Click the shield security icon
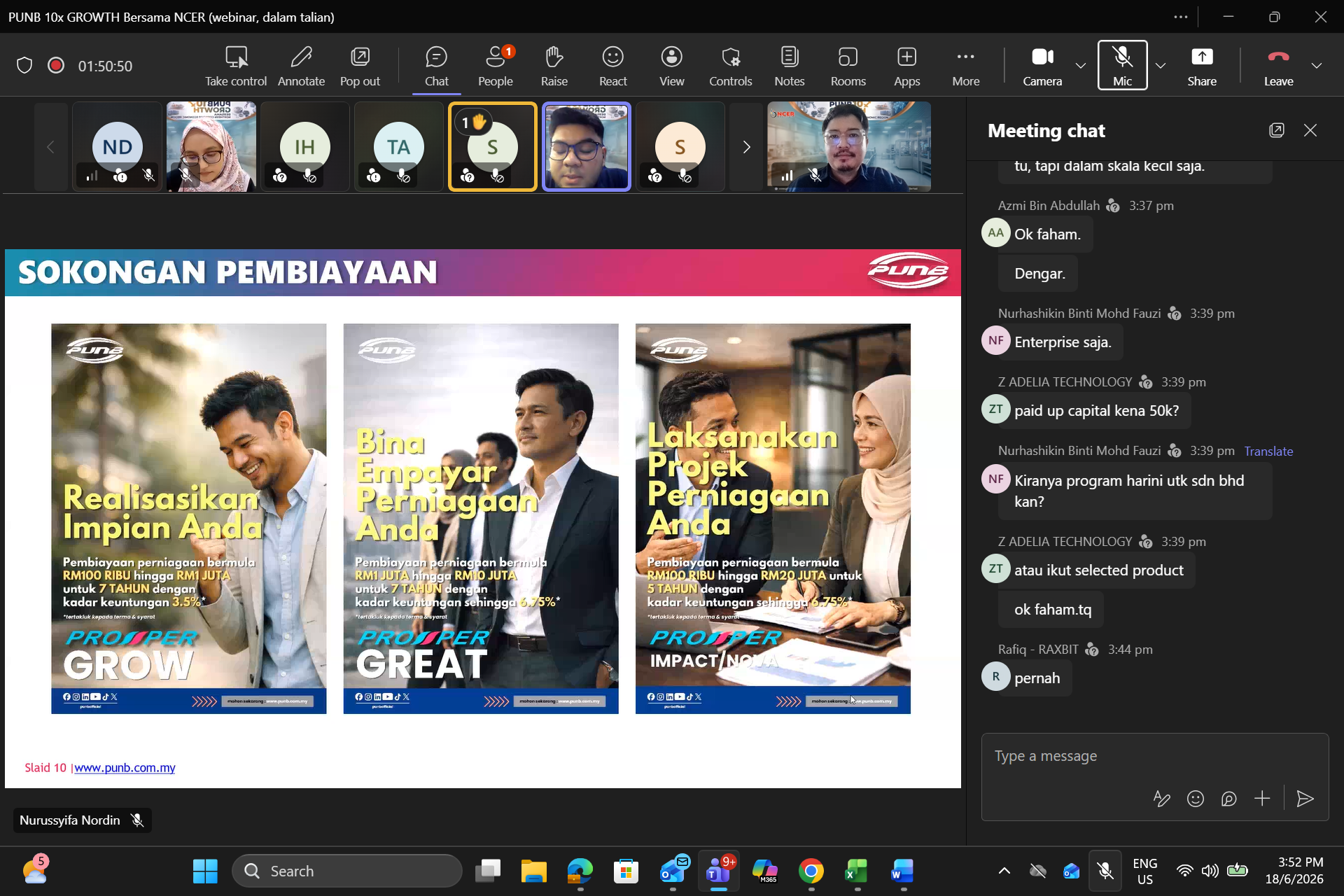This screenshot has height=896, width=1344. pos(24,66)
